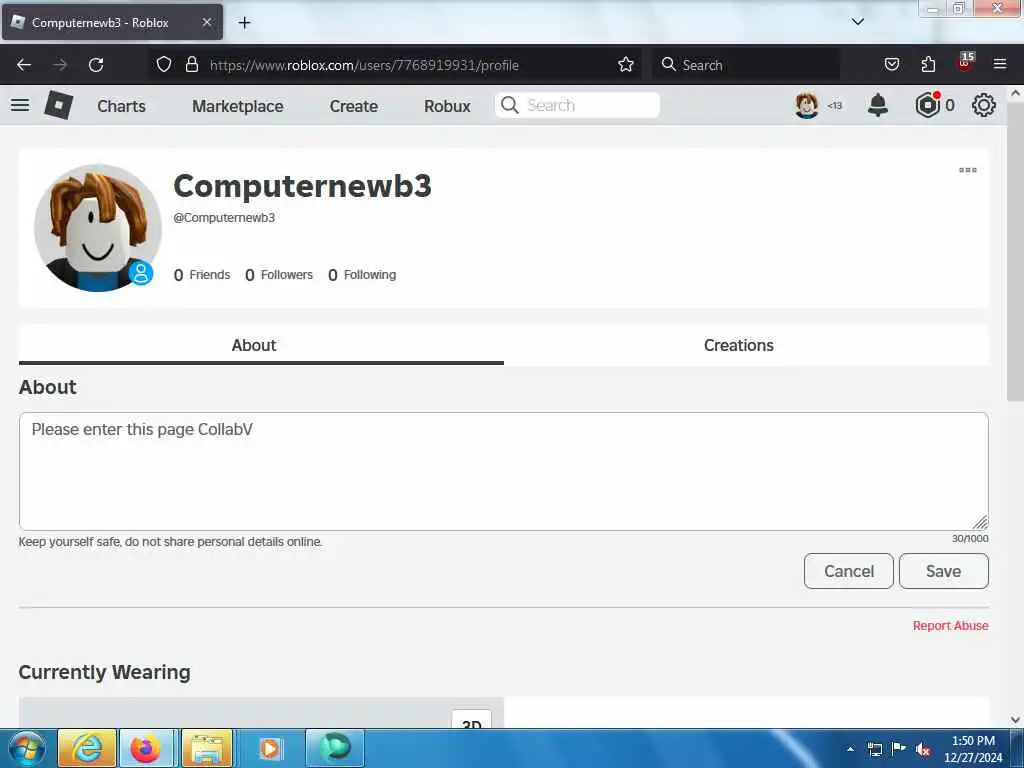
Task: Open the Action Center flag icon
Action: coord(899,748)
